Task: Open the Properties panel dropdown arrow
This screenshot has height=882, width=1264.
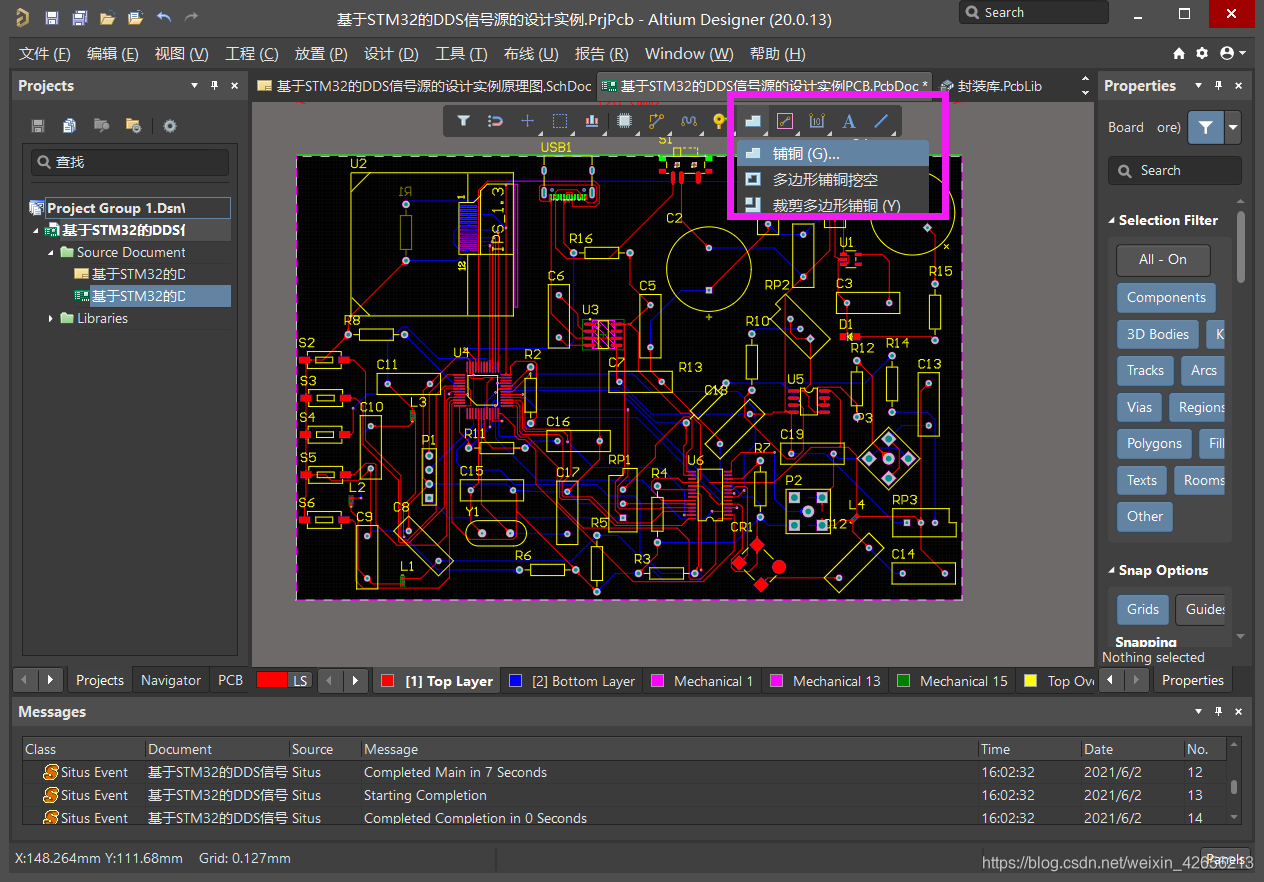Action: pyautogui.click(x=1196, y=86)
